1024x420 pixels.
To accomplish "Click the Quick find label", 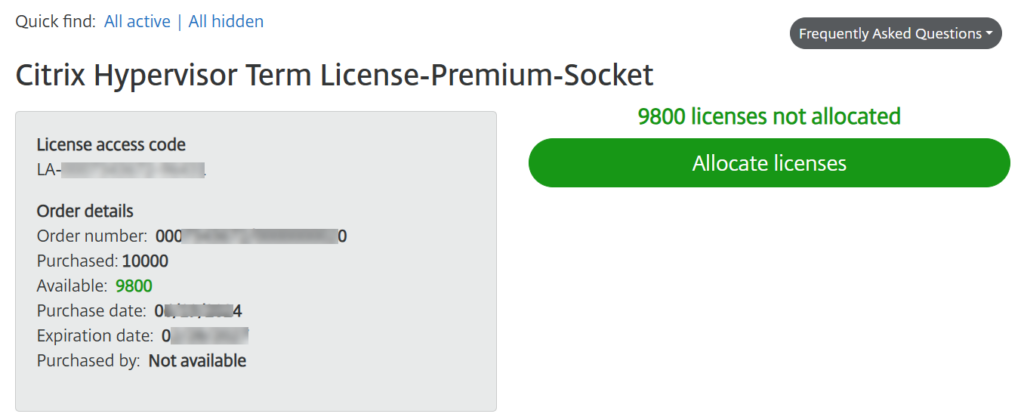I will (55, 21).
